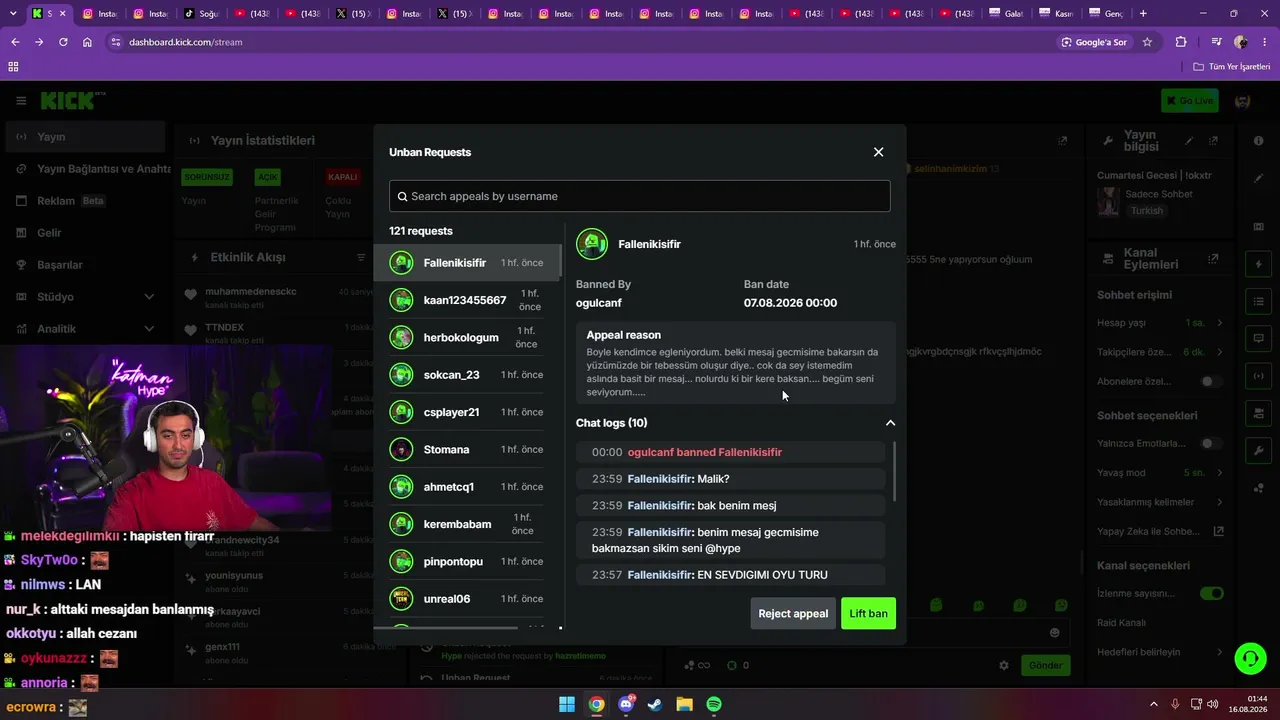This screenshot has width=1280, height=720.
Task: Open Hesap yaşı setting
Action: pyautogui.click(x=1160, y=323)
